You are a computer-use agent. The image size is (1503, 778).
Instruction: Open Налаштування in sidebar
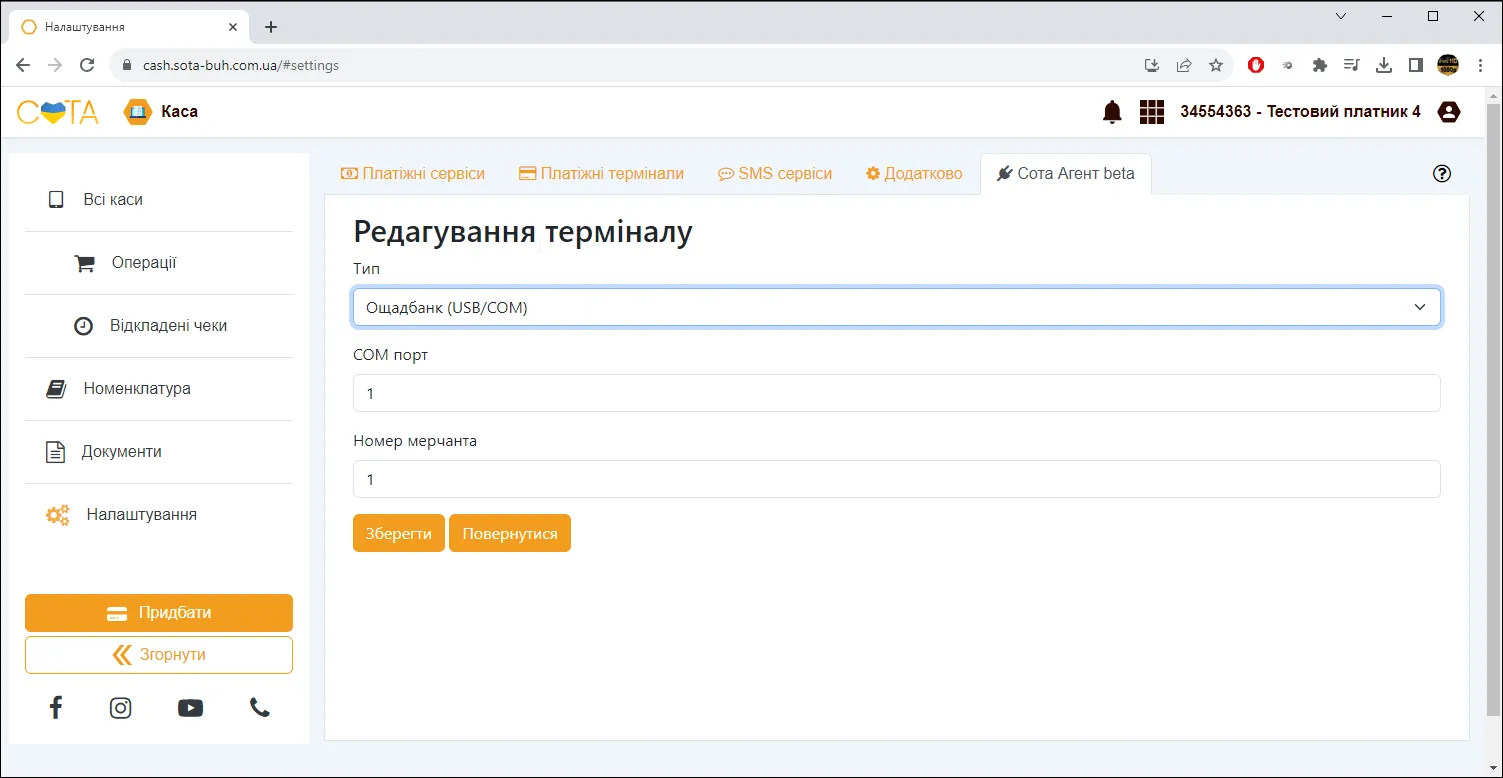click(159, 515)
